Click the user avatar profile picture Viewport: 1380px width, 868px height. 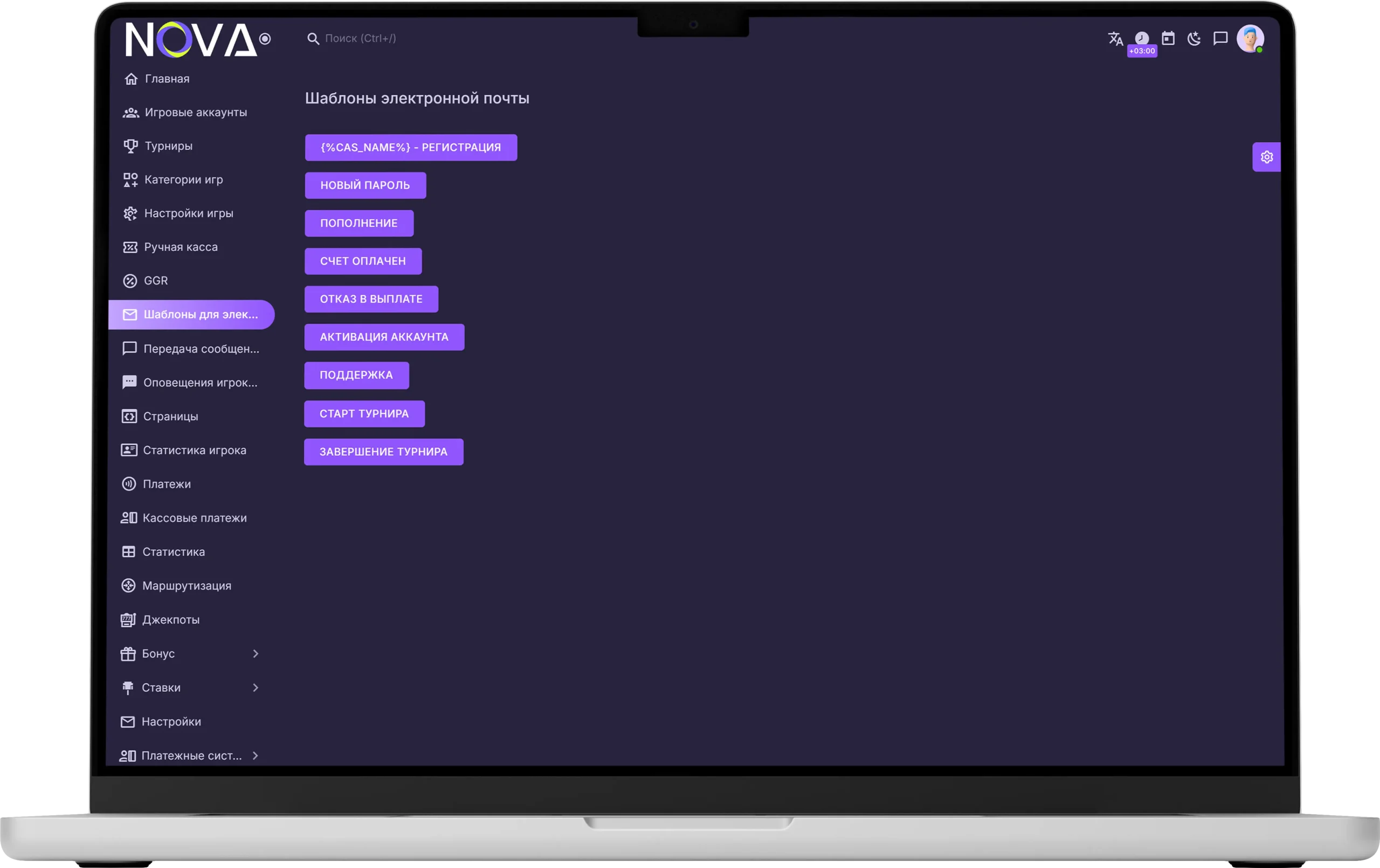pyautogui.click(x=1250, y=38)
